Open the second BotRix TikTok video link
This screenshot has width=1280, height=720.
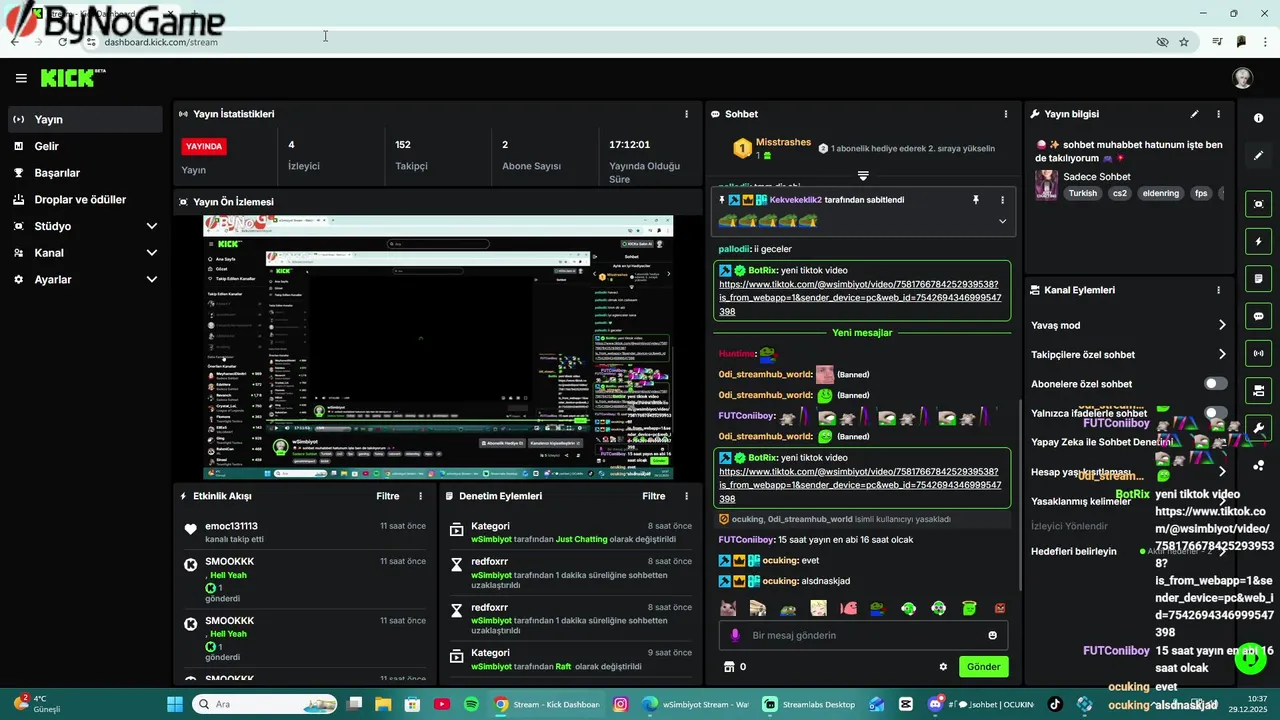(860, 485)
